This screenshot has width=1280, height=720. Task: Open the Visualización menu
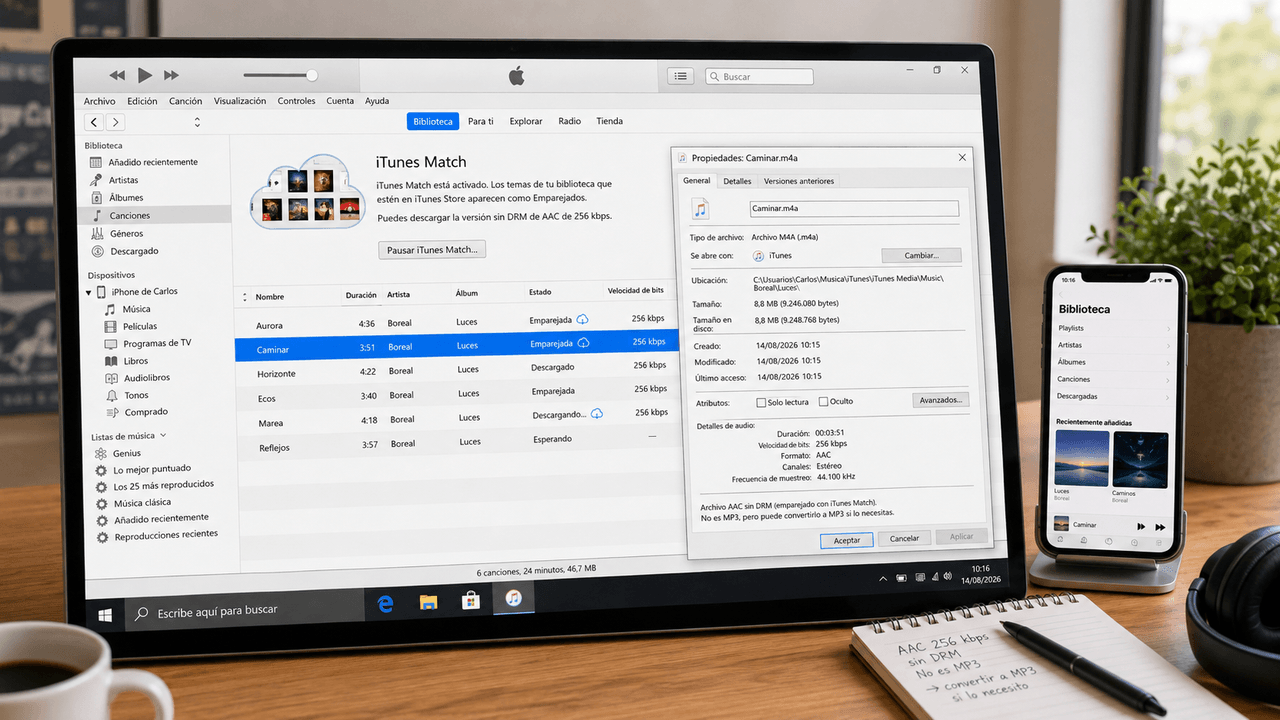click(x=240, y=101)
